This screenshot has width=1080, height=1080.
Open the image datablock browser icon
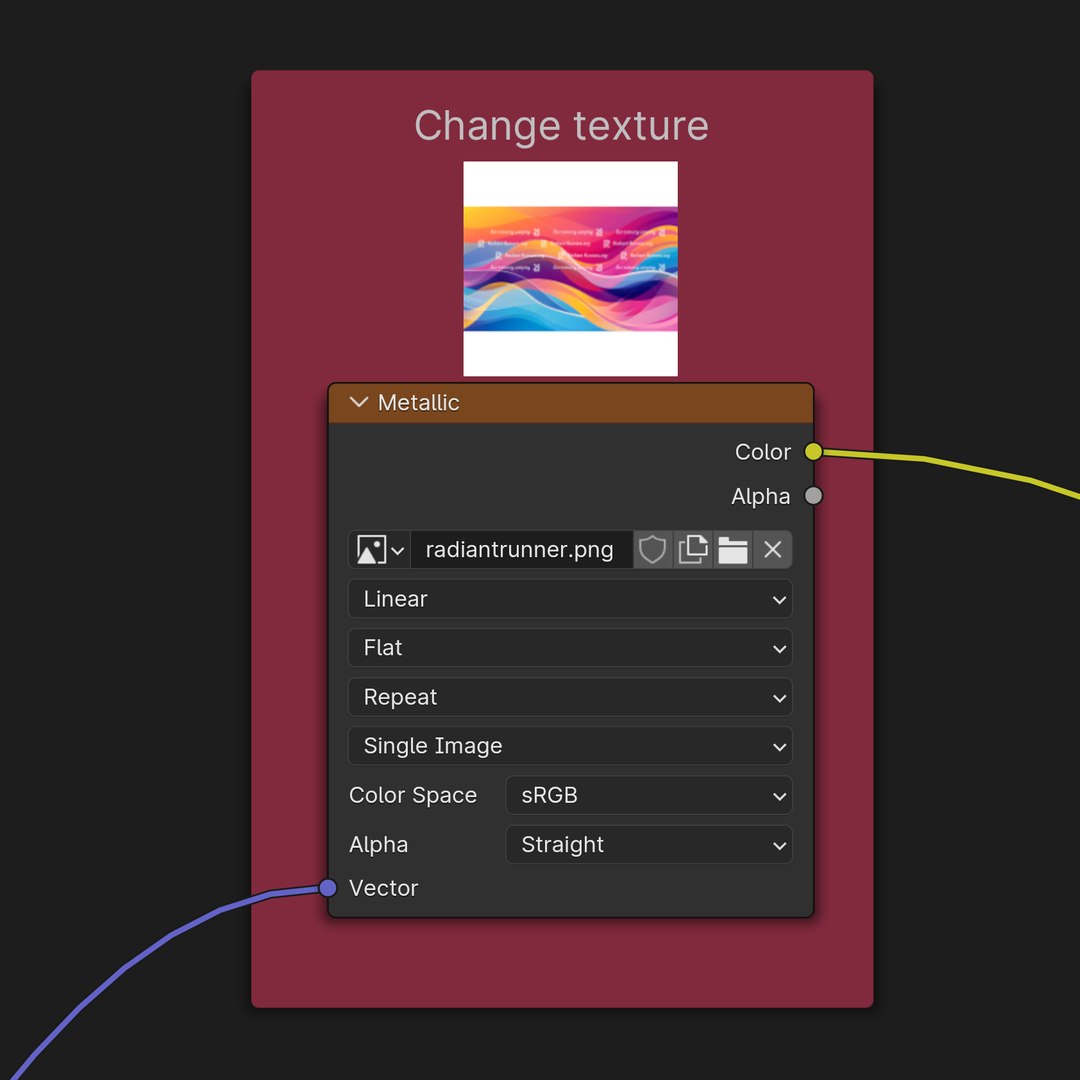coord(380,550)
